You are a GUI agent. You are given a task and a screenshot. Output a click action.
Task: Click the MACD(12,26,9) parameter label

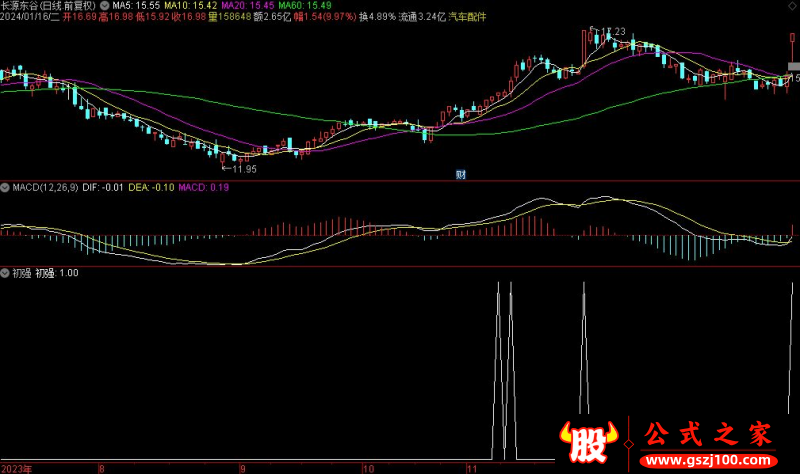[43, 187]
